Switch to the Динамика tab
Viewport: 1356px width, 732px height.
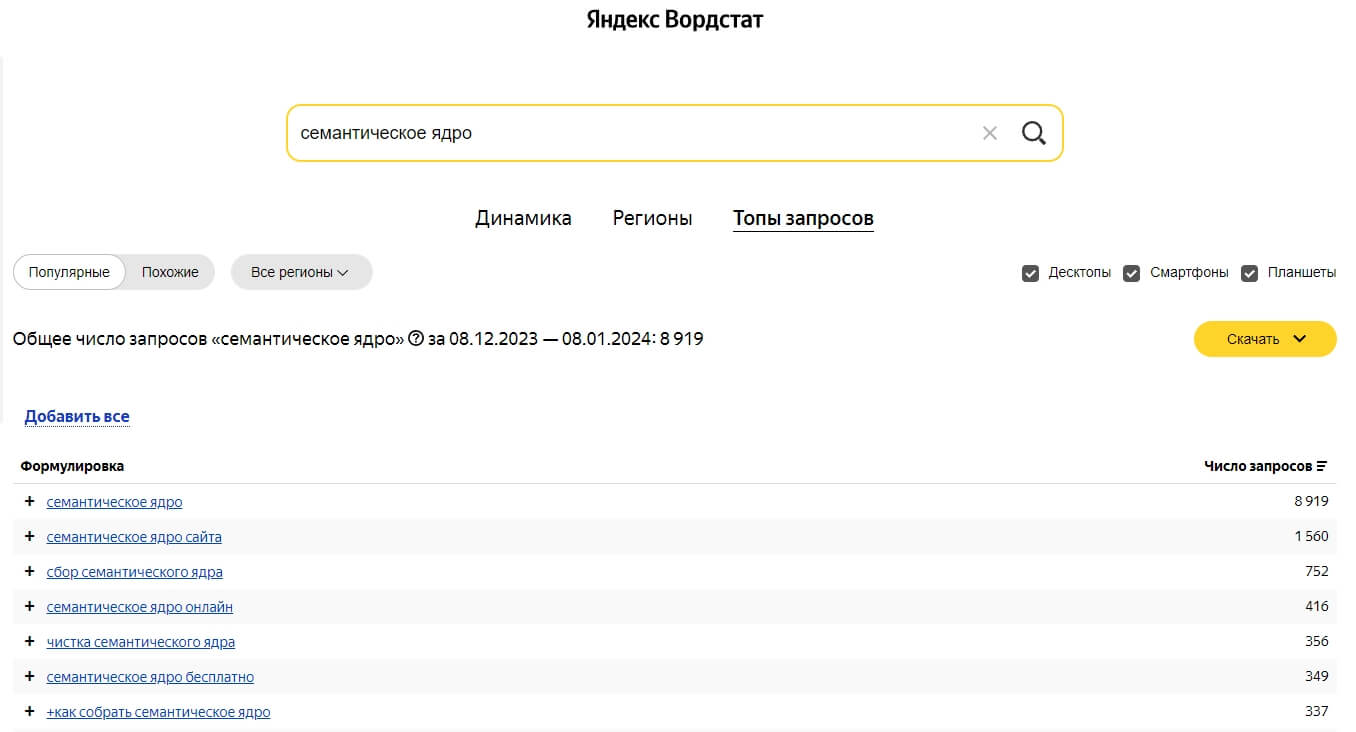point(523,218)
